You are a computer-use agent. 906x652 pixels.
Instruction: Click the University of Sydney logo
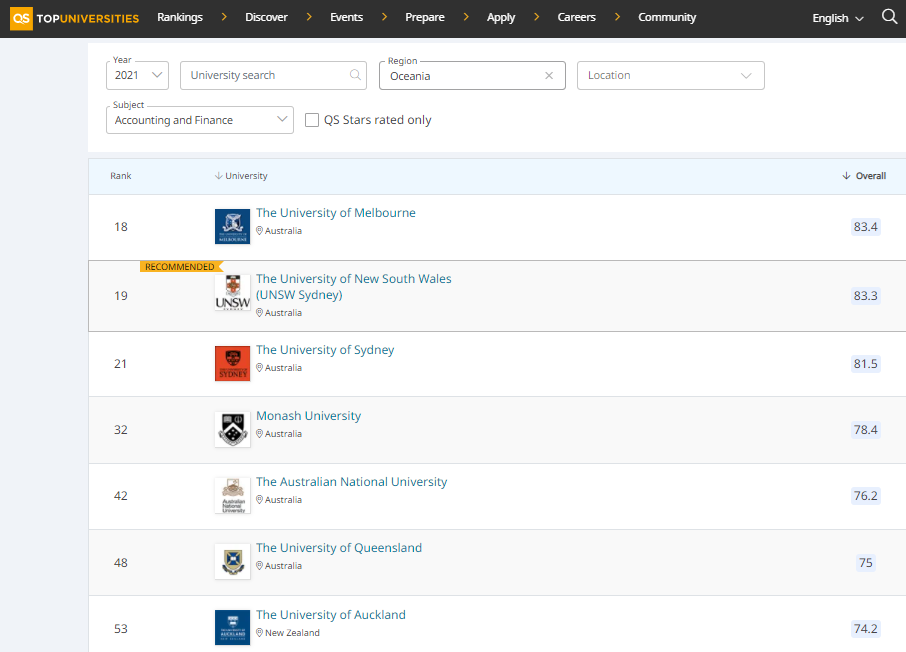coord(232,363)
